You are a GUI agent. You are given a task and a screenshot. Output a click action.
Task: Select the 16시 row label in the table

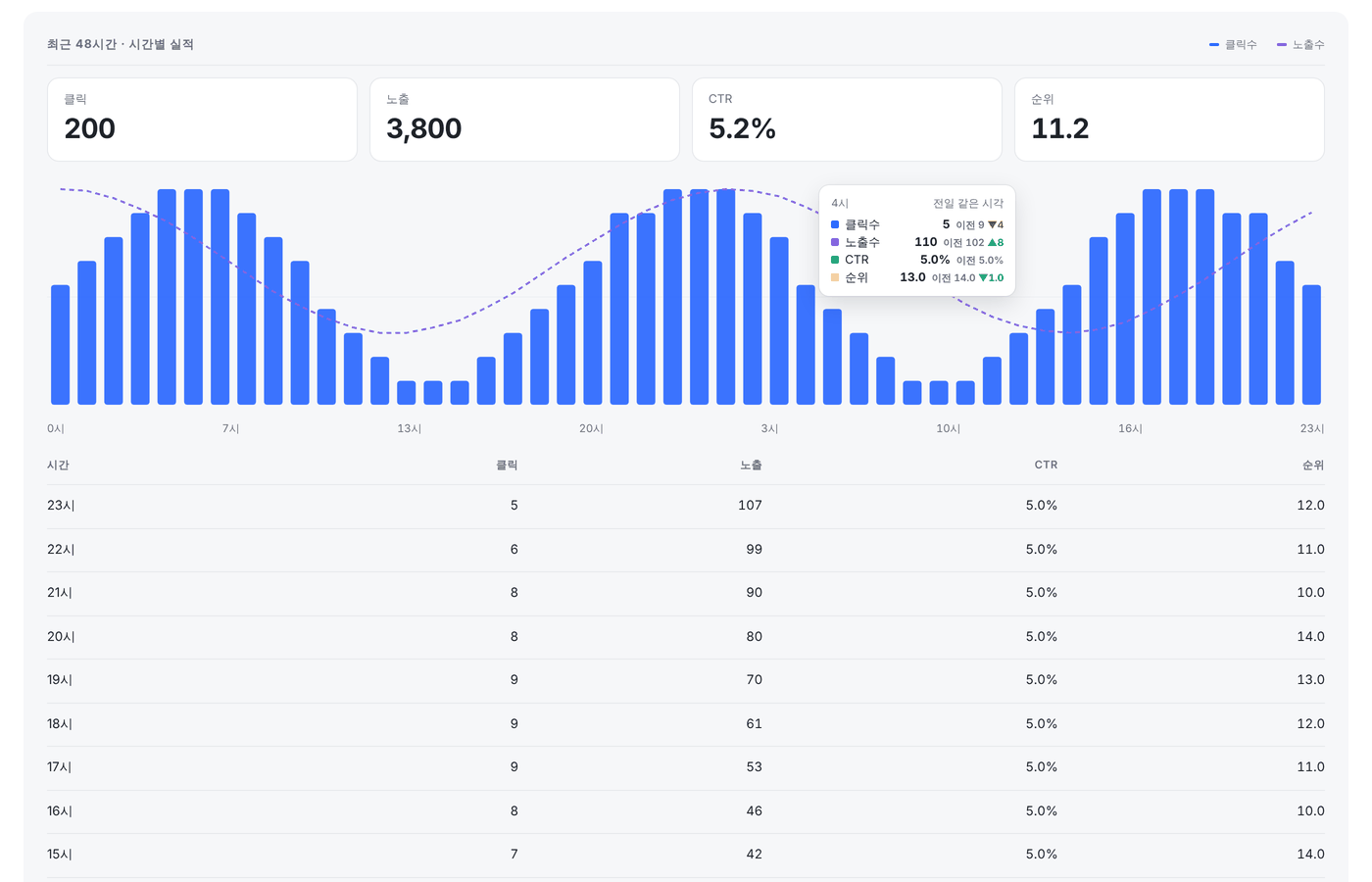click(60, 811)
